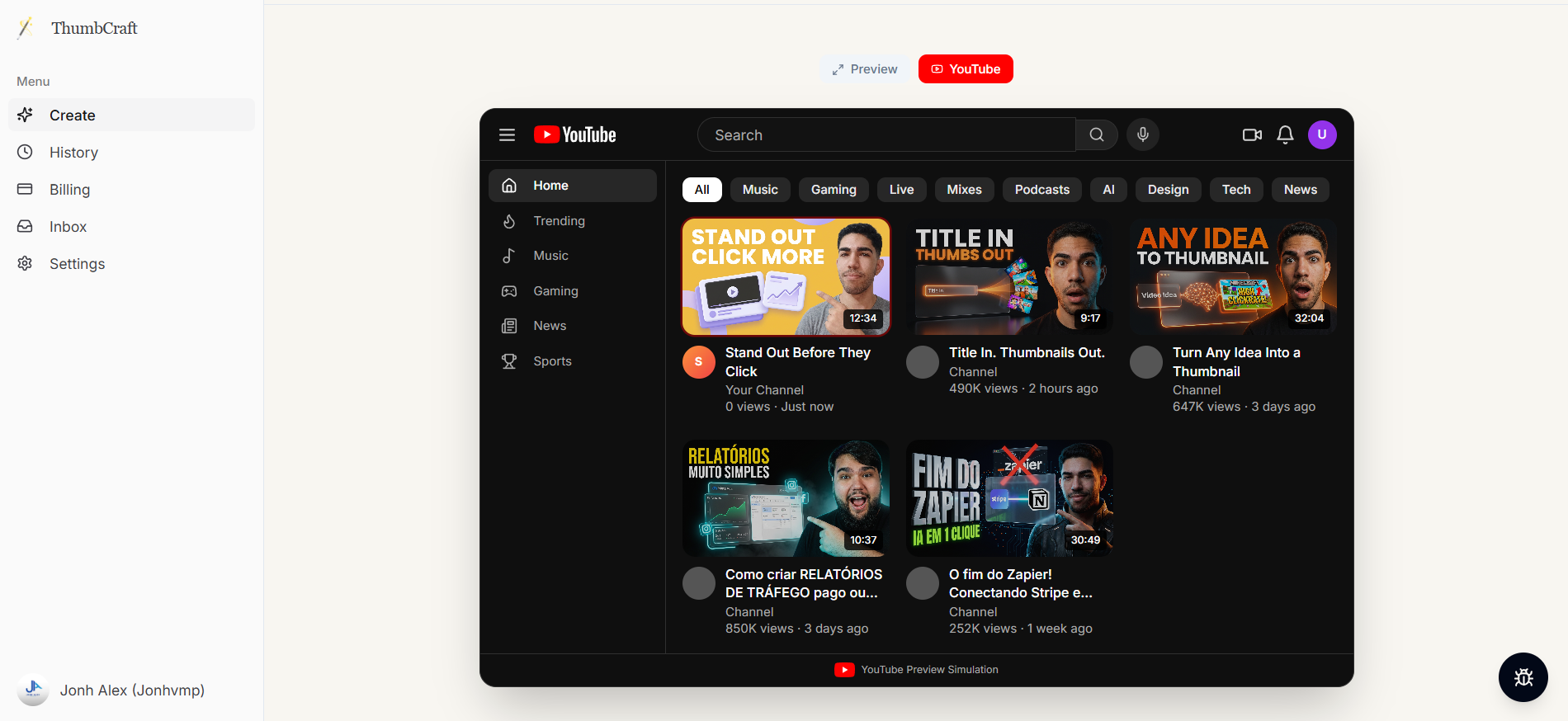This screenshot has width=1568, height=721.
Task: Open the Create menu item
Action: tap(132, 115)
